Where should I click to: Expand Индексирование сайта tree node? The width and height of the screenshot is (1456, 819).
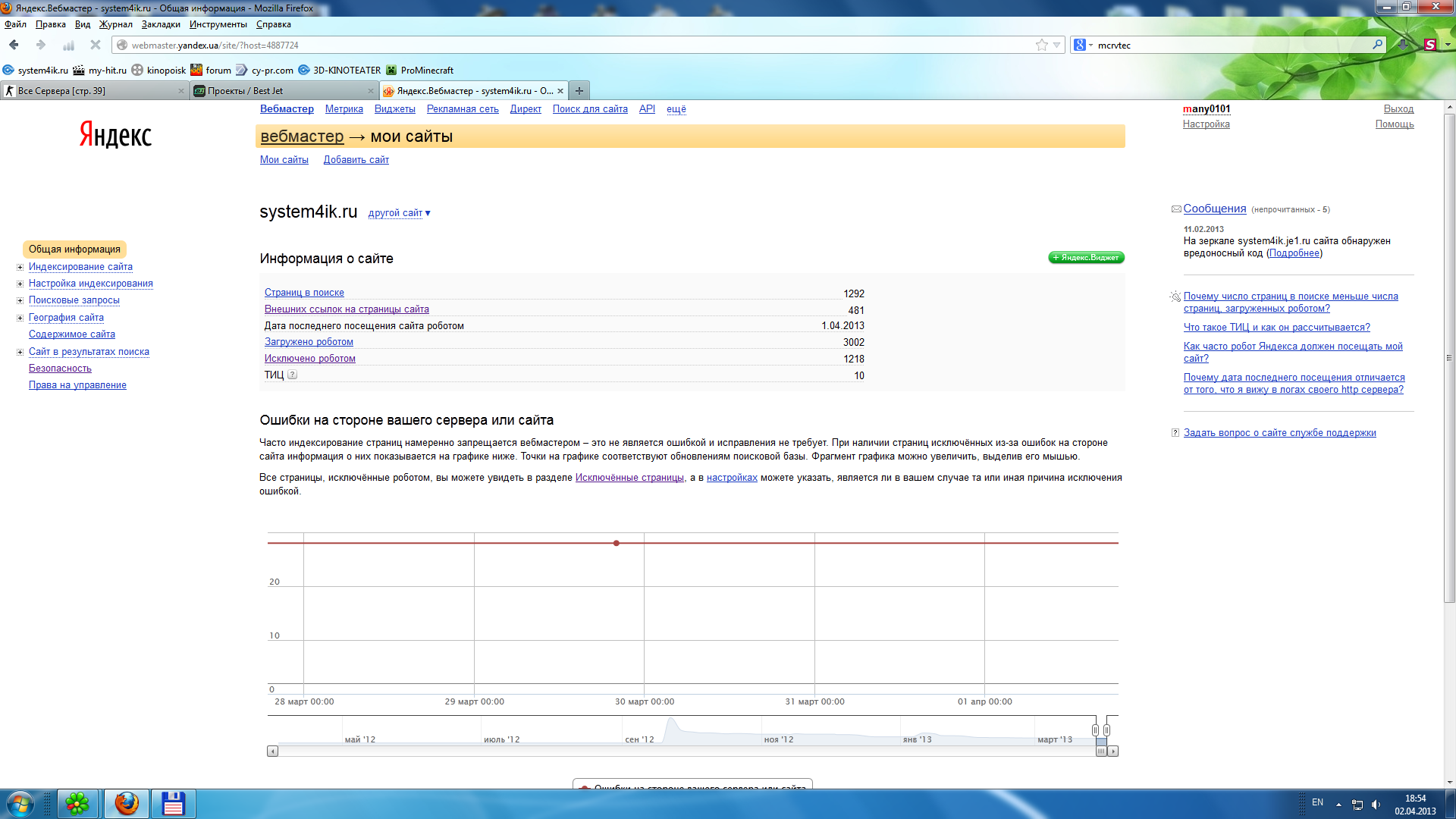pyautogui.click(x=20, y=267)
